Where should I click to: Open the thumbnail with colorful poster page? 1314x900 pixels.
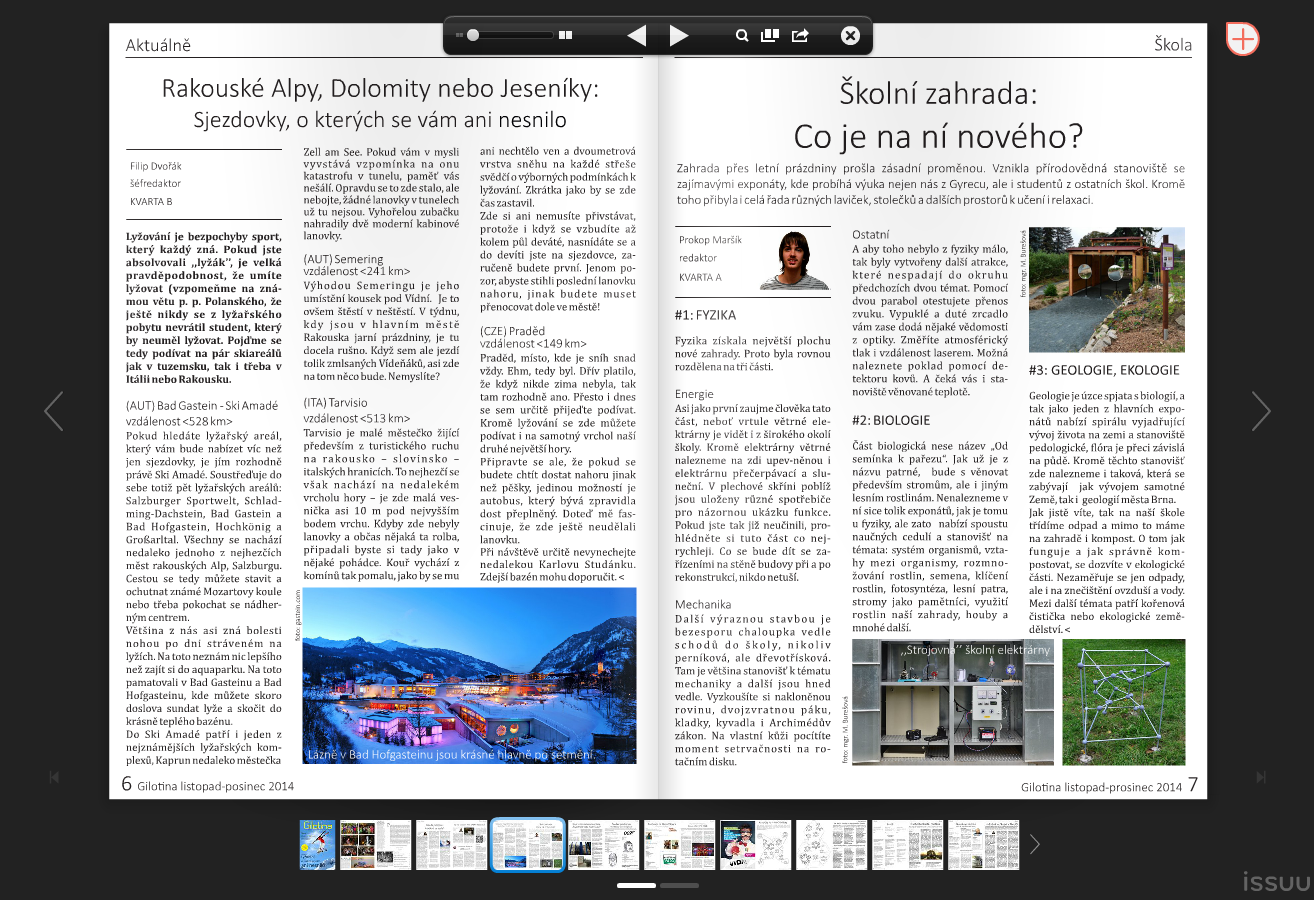pos(756,845)
